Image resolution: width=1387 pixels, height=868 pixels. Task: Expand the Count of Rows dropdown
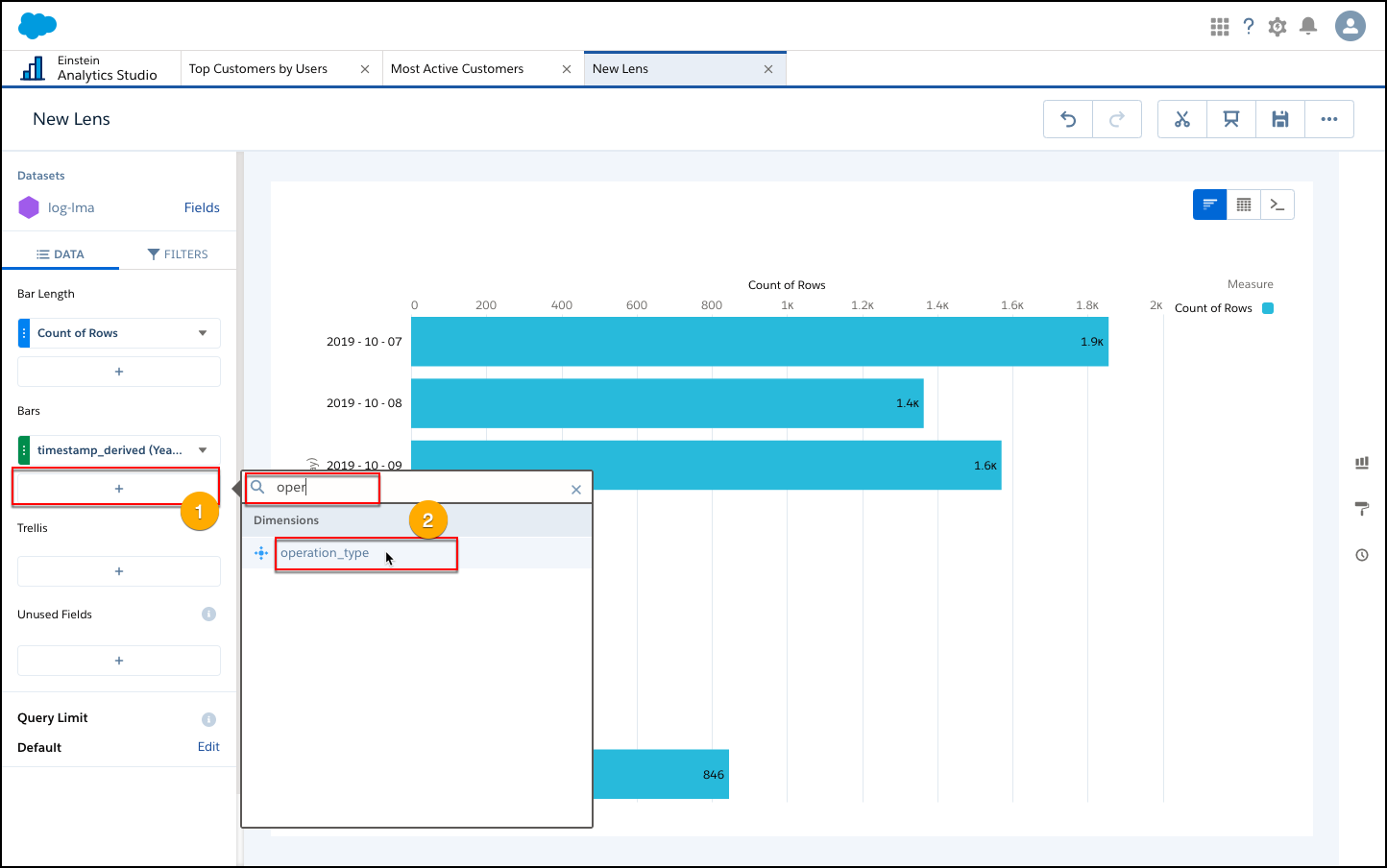coord(203,333)
